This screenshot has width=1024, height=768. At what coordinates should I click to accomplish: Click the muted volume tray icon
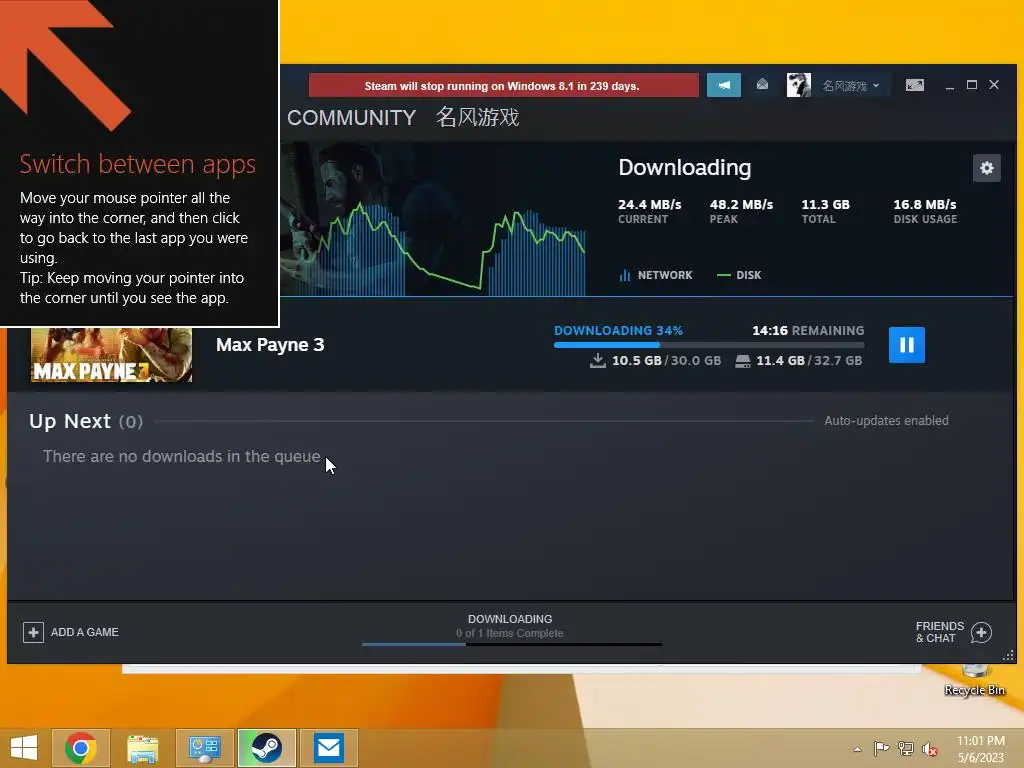point(930,749)
